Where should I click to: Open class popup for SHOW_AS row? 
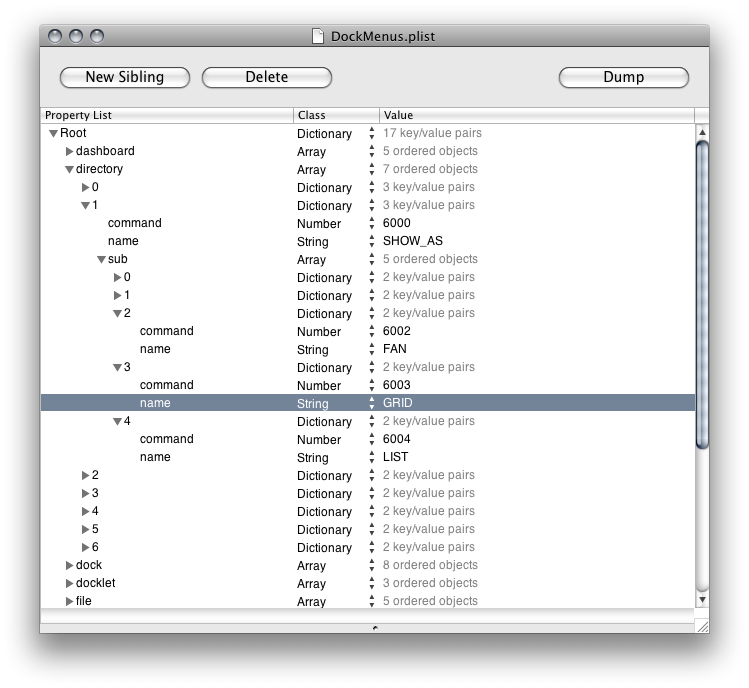click(372, 241)
